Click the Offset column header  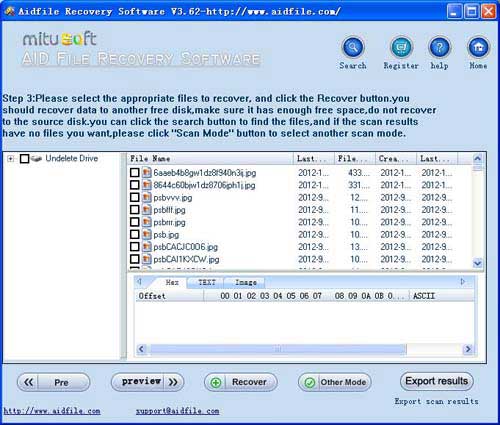click(x=169, y=296)
